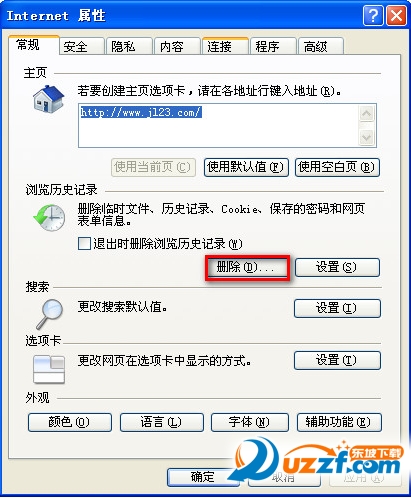
Task: Select the 高级 tab
Action: pos(321,46)
